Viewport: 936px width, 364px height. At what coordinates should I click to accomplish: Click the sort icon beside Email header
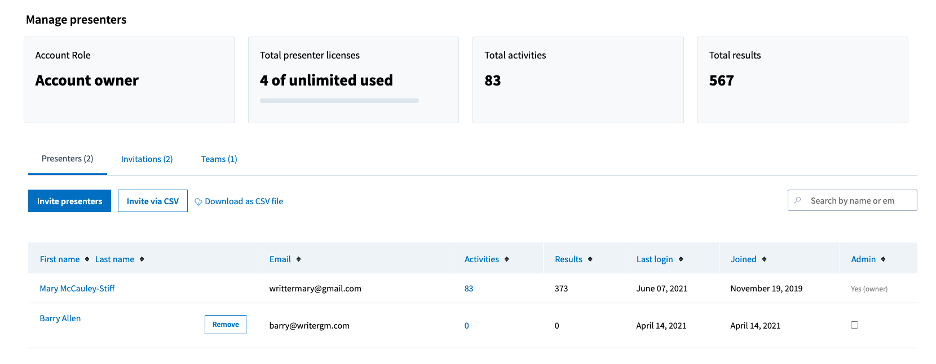[298, 260]
